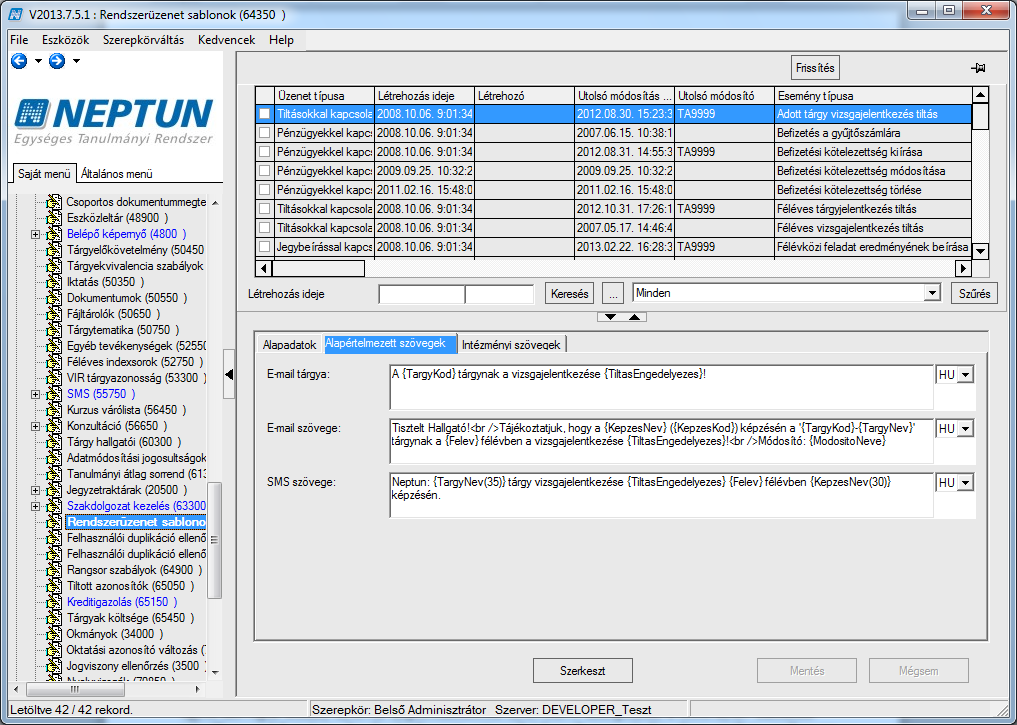Image resolution: width=1017 pixels, height=725 pixels.
Task: Click the icon beside Kurzus várólista
Action: pos(55,410)
